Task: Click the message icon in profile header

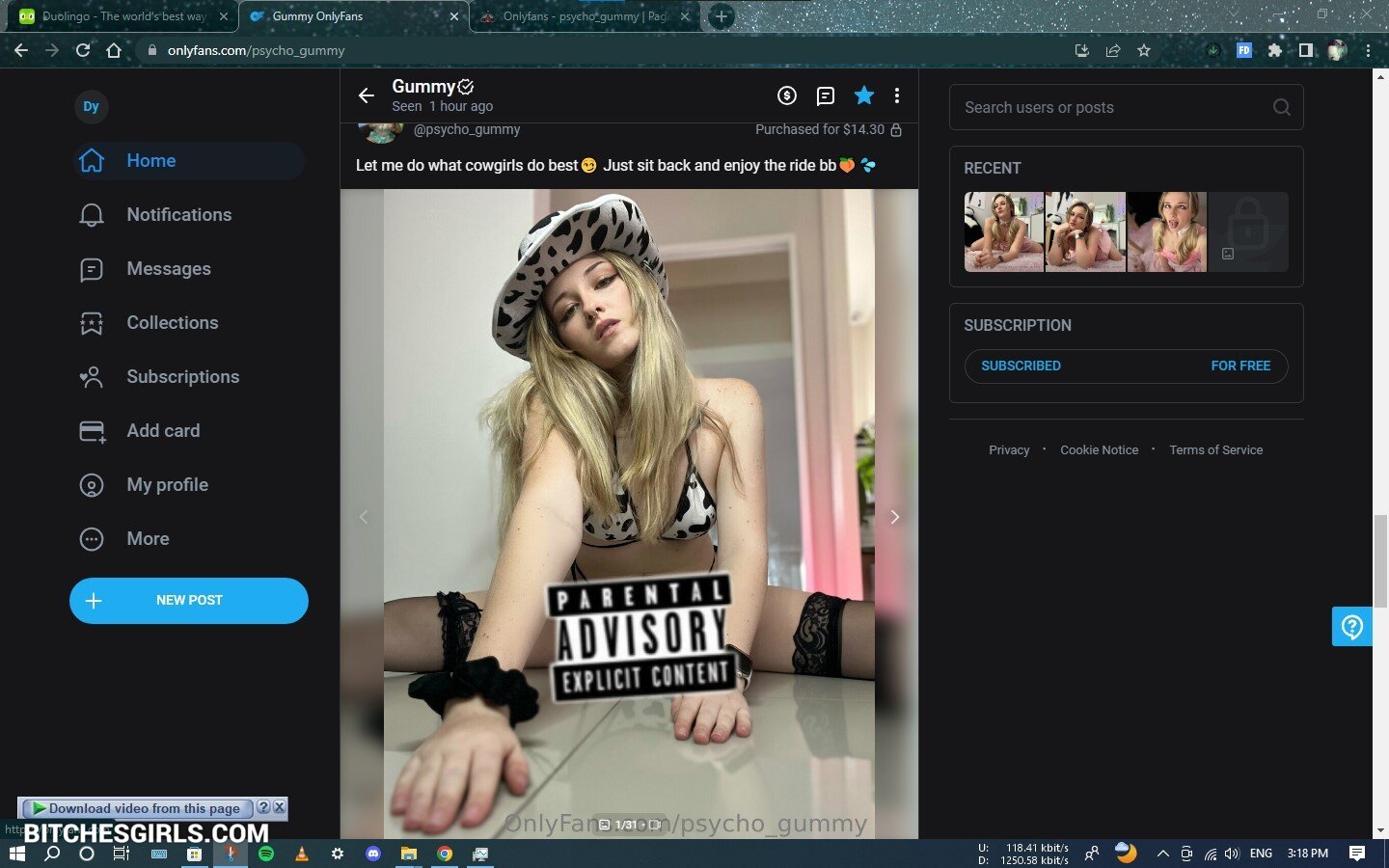Action: click(826, 95)
